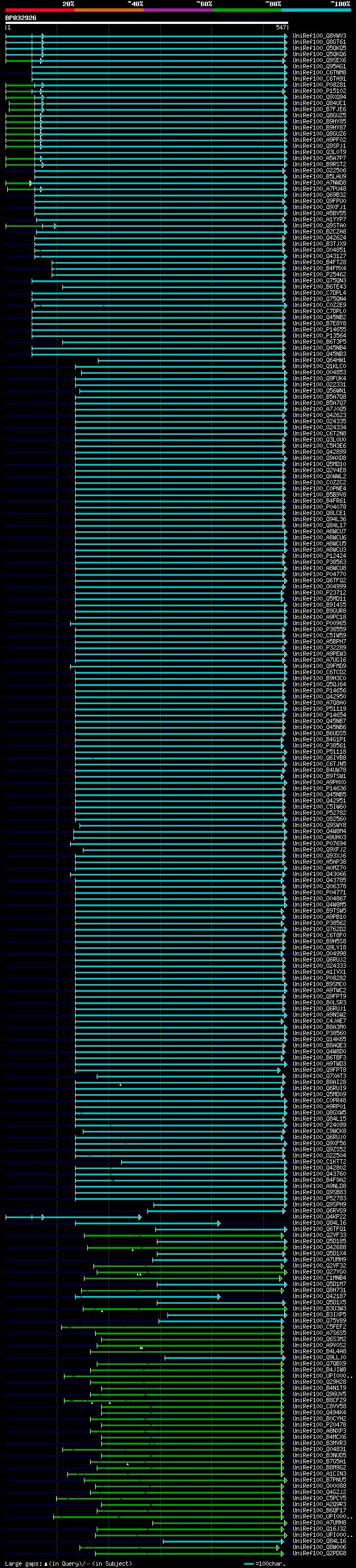Select the UniRef100_B4G1P1 label
The height and width of the screenshot is (1568, 356).
point(319,740)
